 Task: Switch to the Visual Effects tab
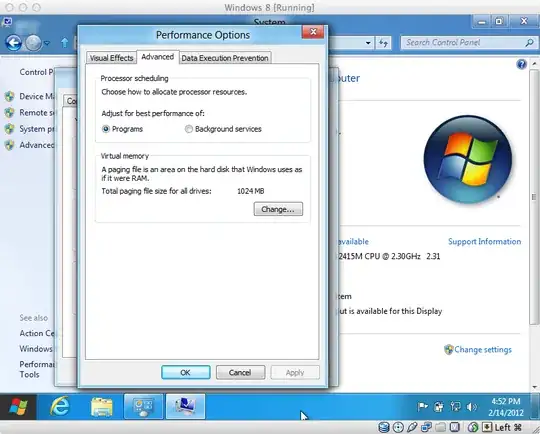point(111,58)
